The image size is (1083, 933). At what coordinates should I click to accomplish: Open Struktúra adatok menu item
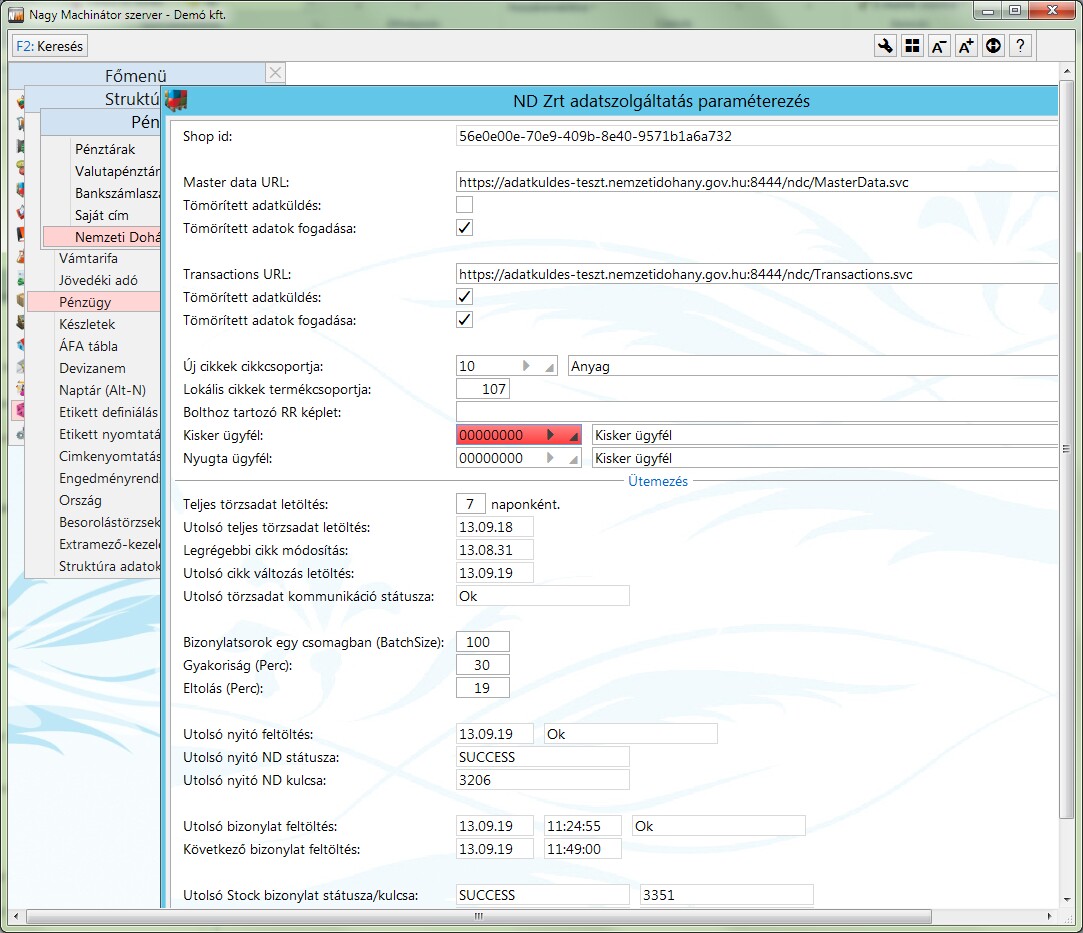click(109, 566)
